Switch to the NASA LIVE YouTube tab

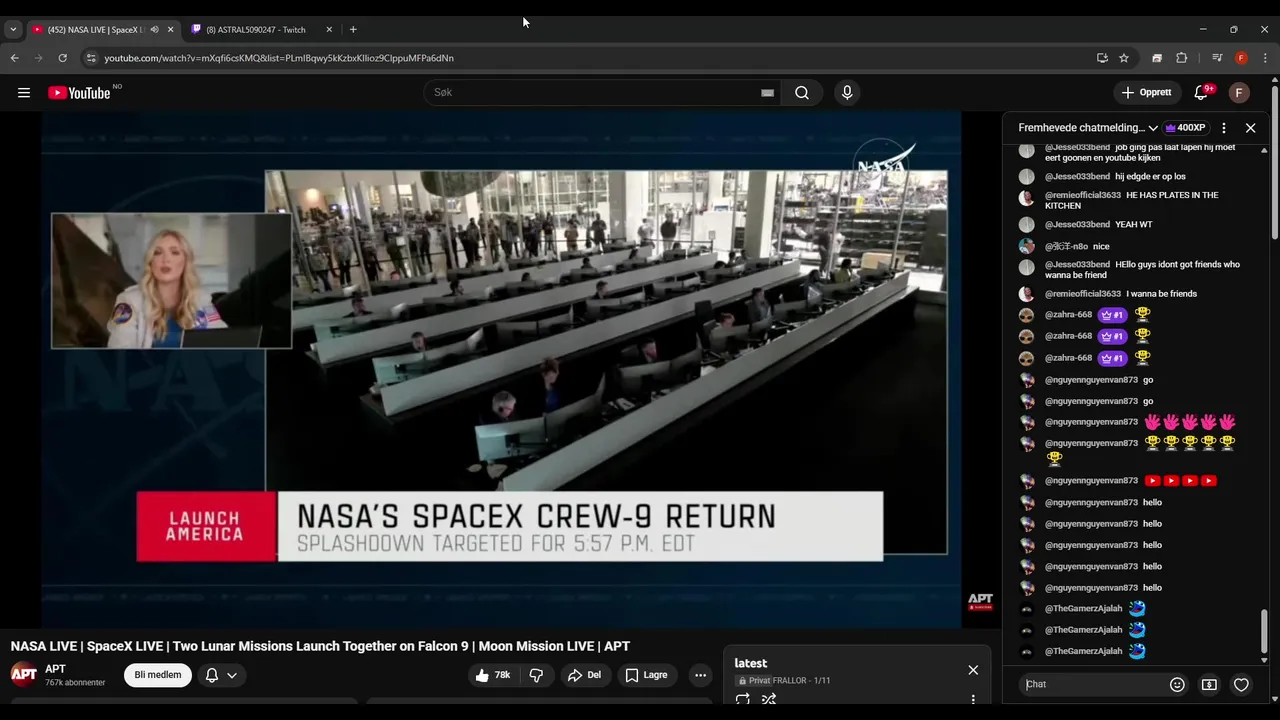[x=95, y=29]
